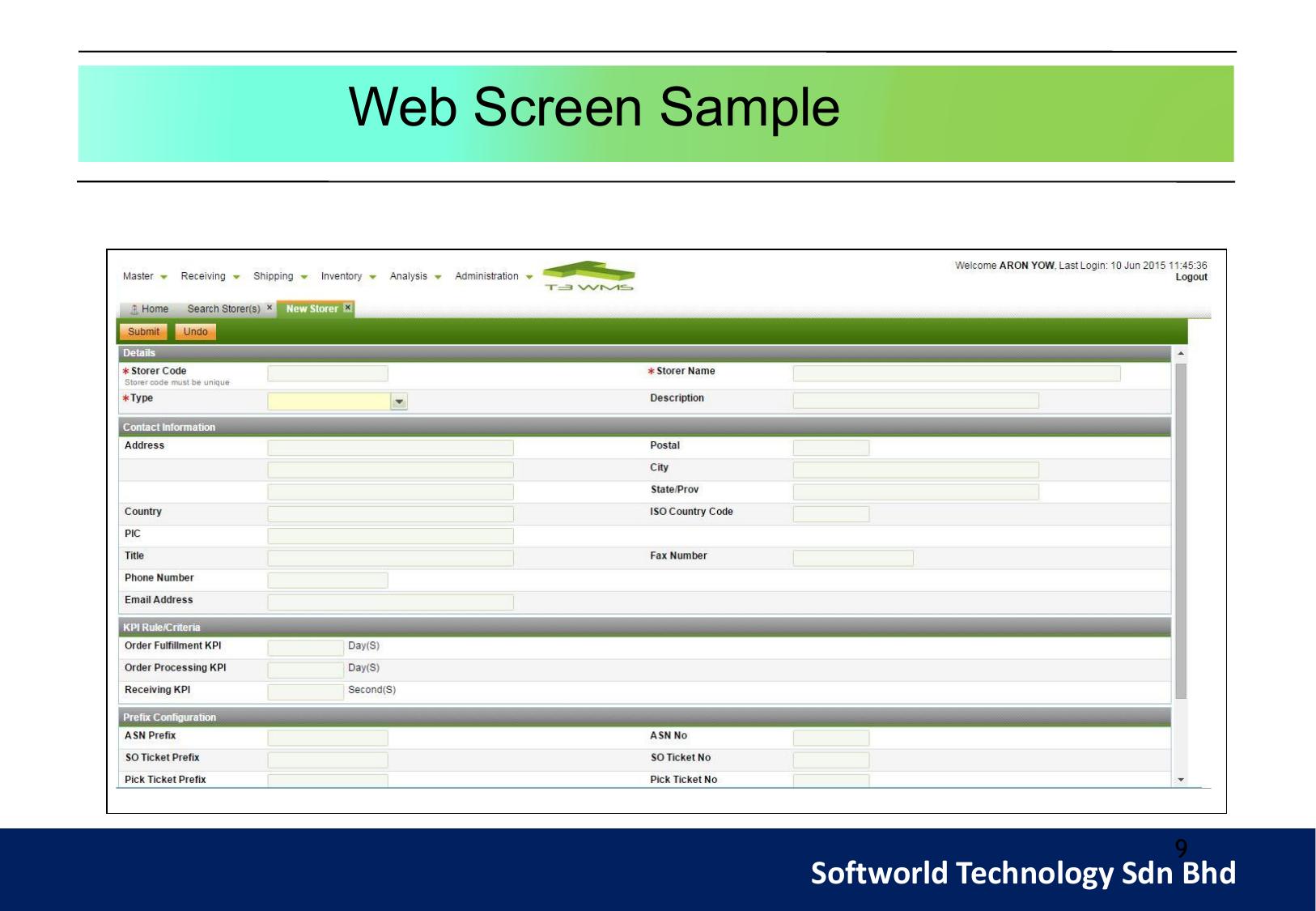Screen dimensions: 1316x911
Task: Click the Logout link
Action: click(x=1191, y=277)
